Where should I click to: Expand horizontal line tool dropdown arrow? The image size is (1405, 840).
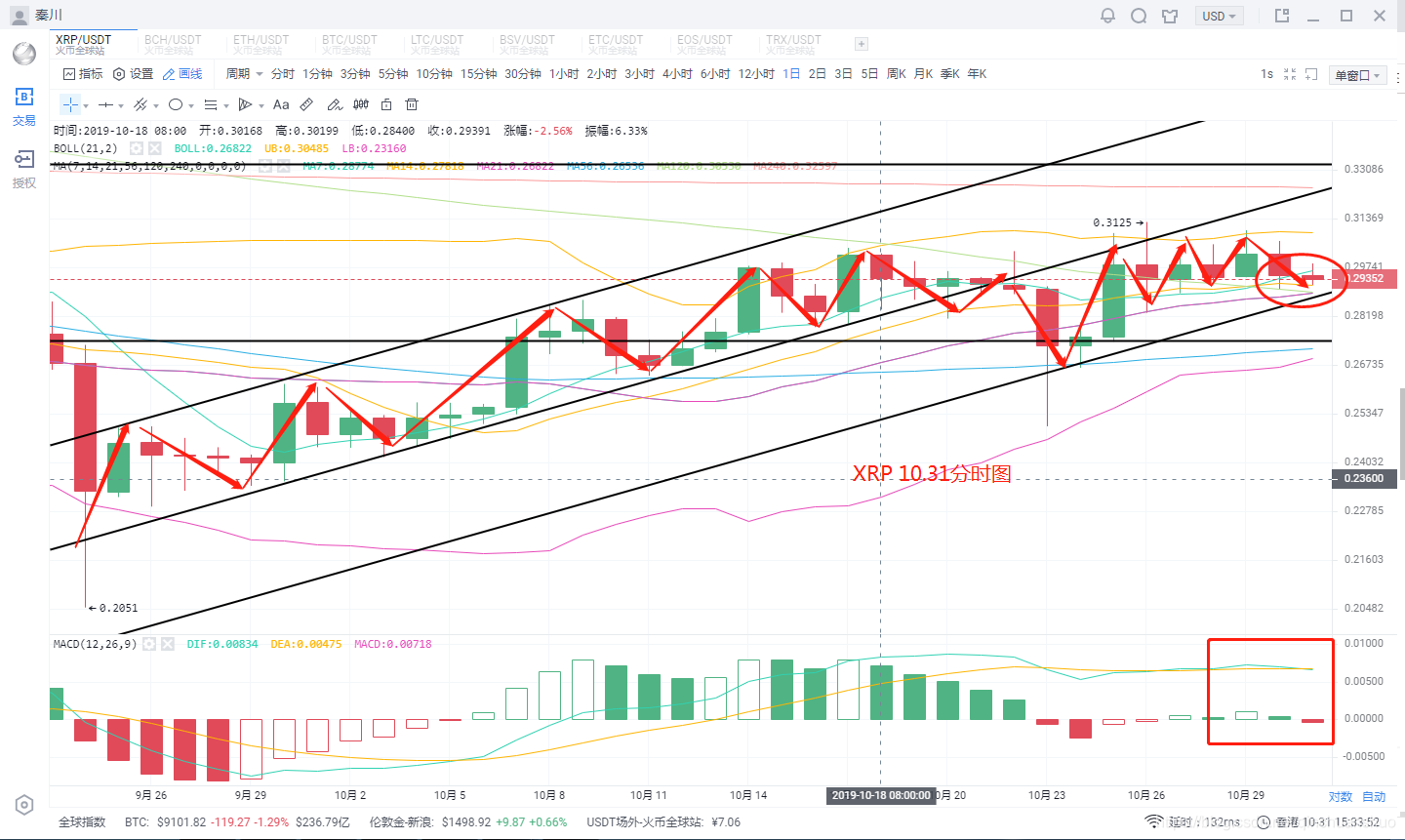point(121,105)
